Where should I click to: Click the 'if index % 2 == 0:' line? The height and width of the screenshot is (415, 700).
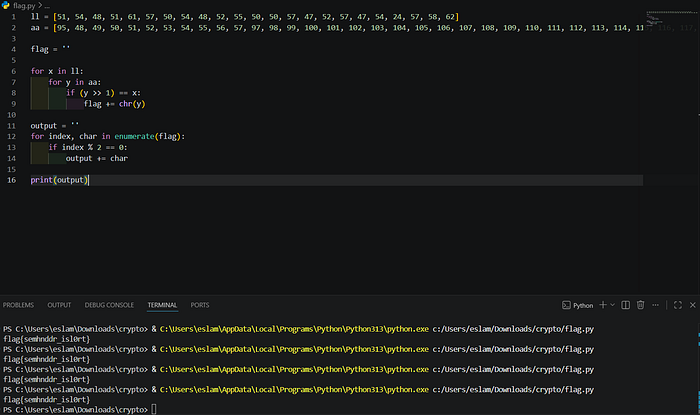pos(88,148)
